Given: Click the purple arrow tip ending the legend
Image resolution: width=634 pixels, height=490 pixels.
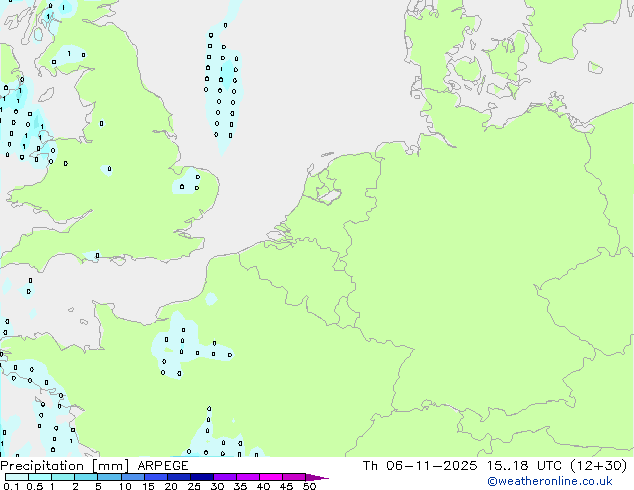Looking at the screenshot, I should coord(317,477).
